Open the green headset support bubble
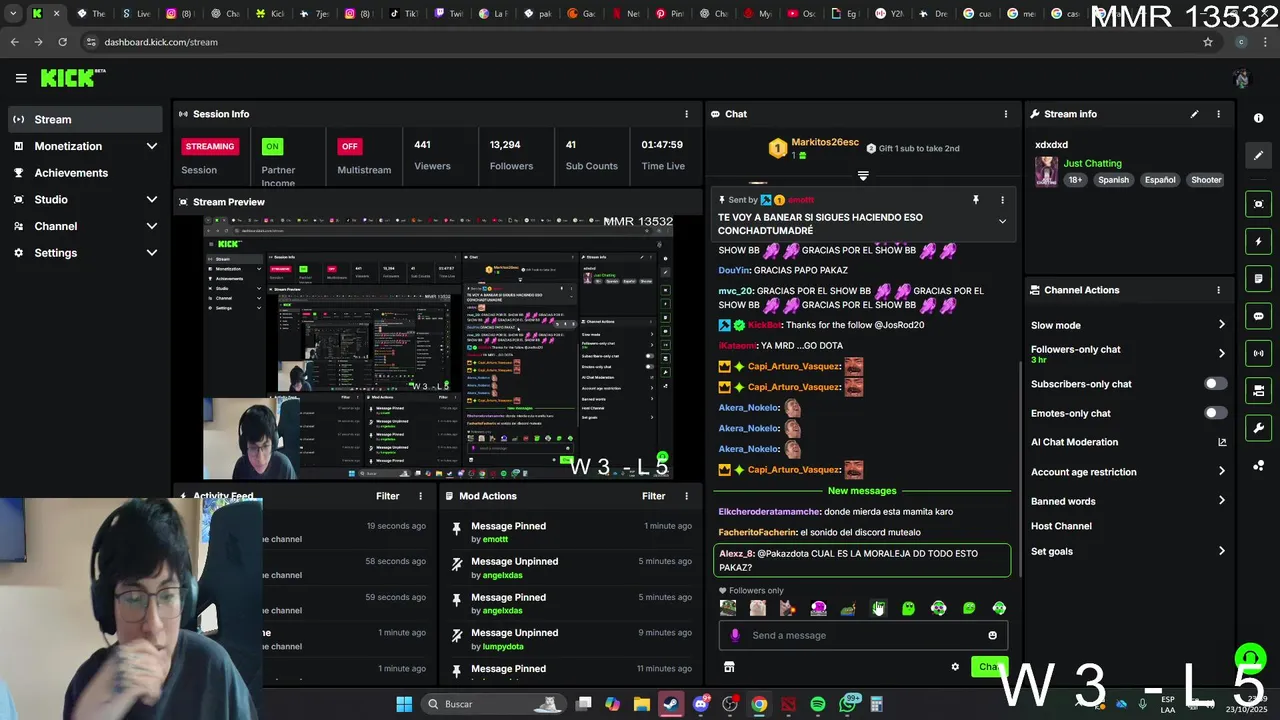 (x=1250, y=659)
